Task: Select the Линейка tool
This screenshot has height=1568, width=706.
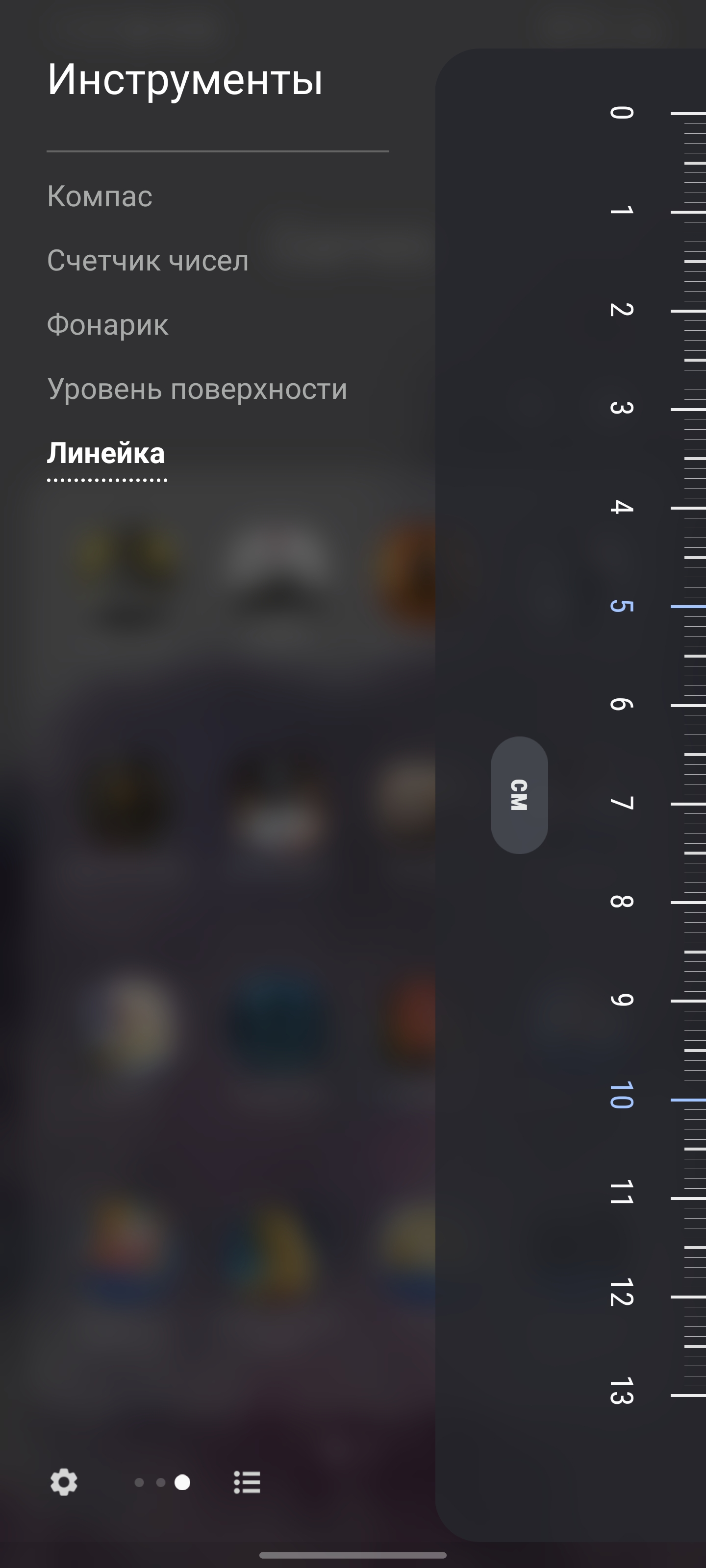Action: [x=106, y=453]
